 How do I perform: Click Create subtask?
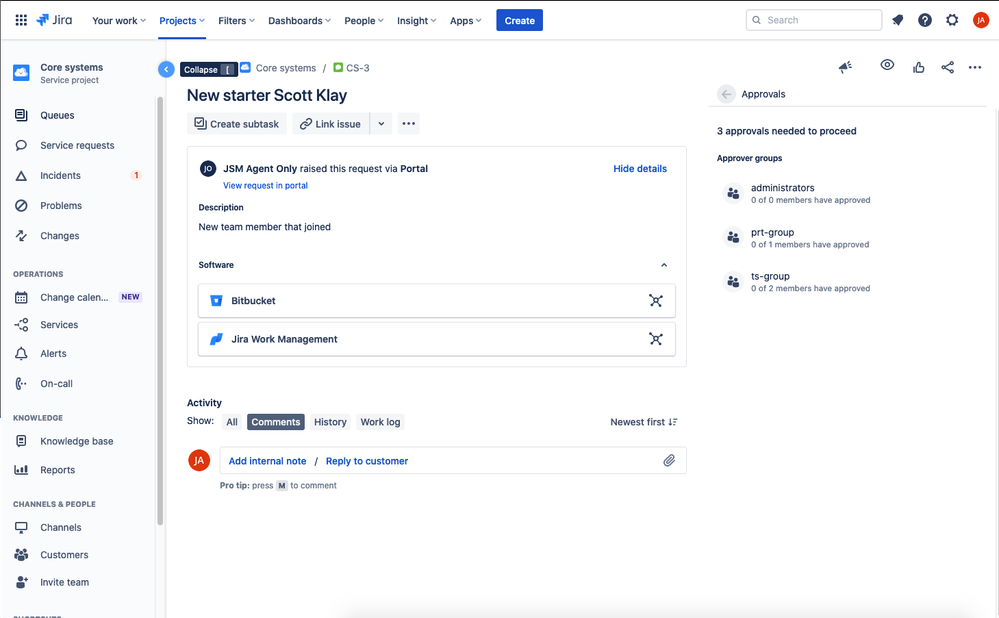point(237,124)
